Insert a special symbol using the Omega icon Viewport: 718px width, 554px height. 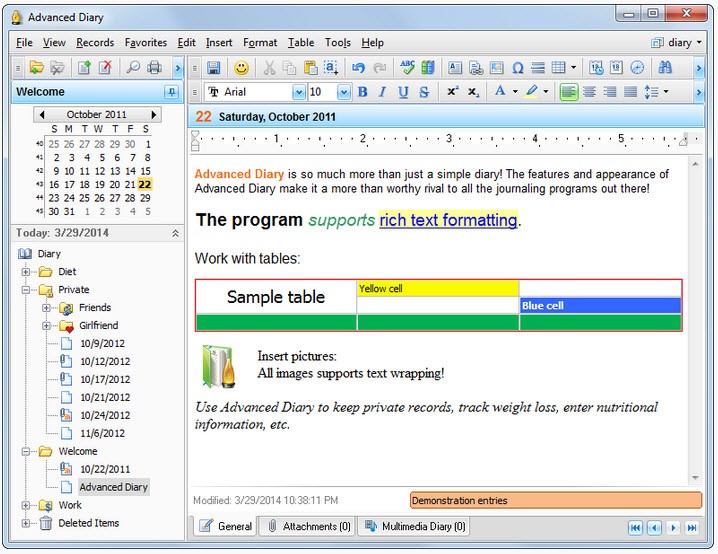(x=518, y=68)
